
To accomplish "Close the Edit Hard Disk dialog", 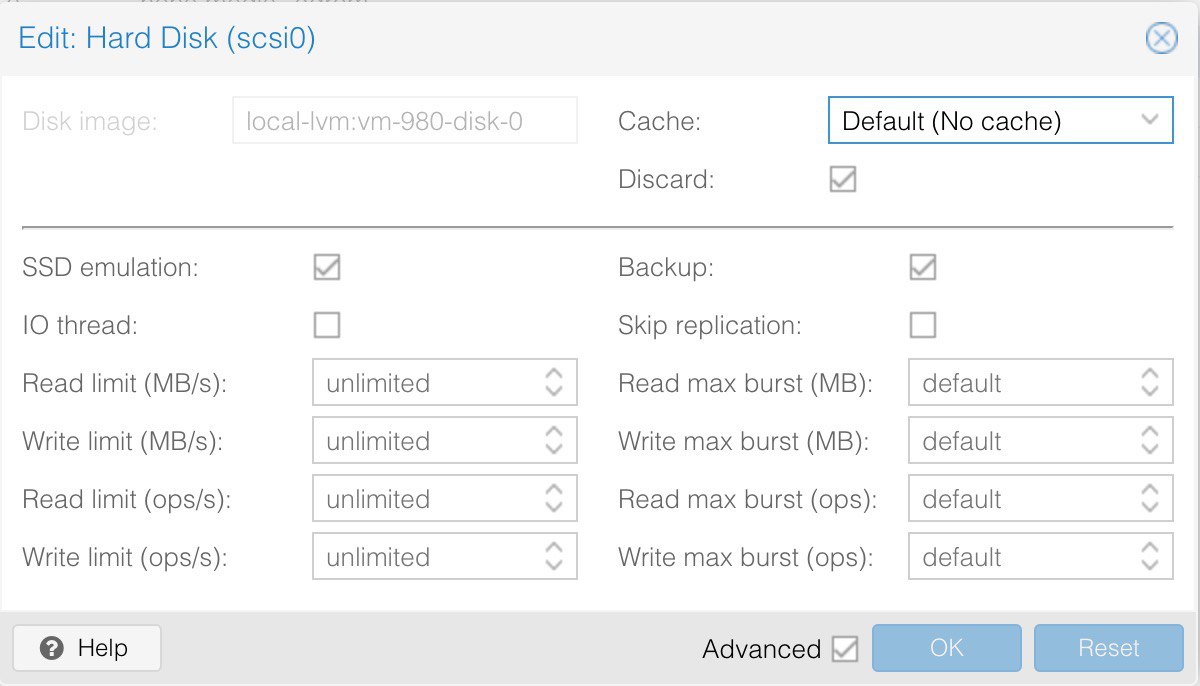I will tap(1160, 39).
